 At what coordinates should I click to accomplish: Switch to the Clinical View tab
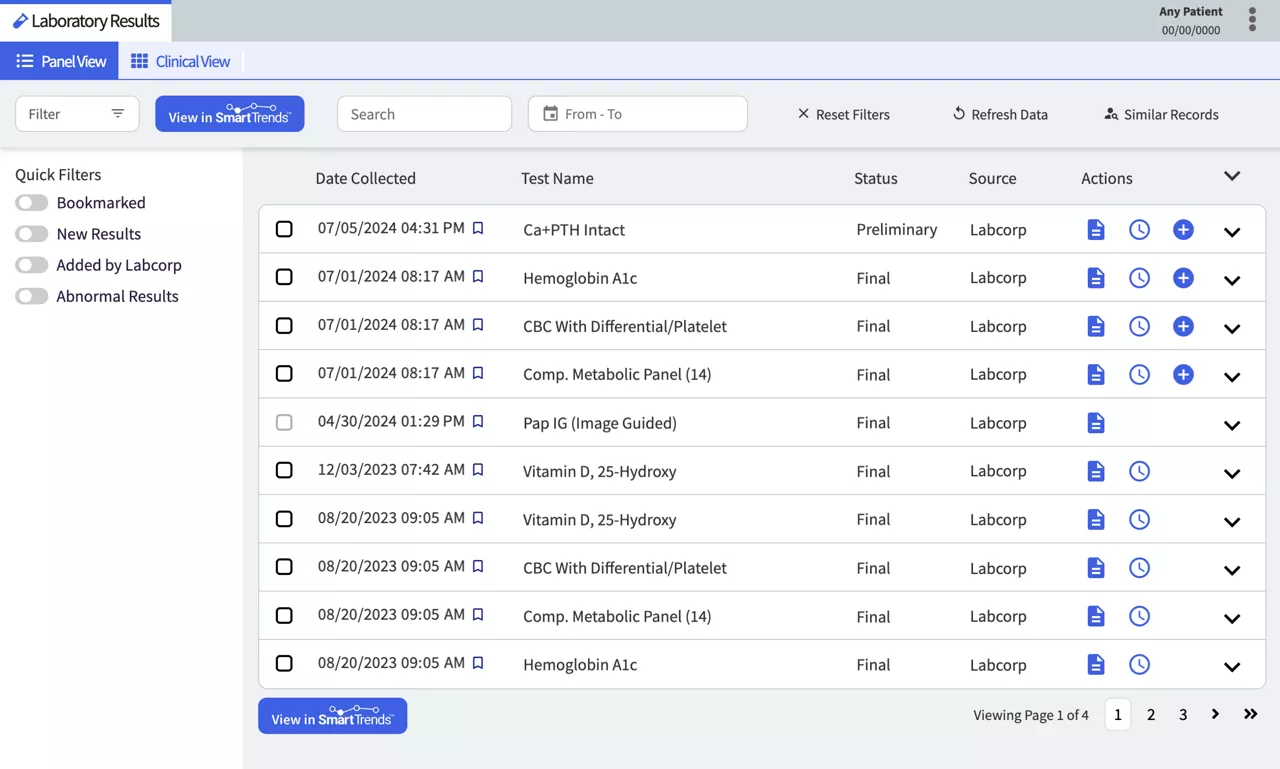pyautogui.click(x=180, y=61)
